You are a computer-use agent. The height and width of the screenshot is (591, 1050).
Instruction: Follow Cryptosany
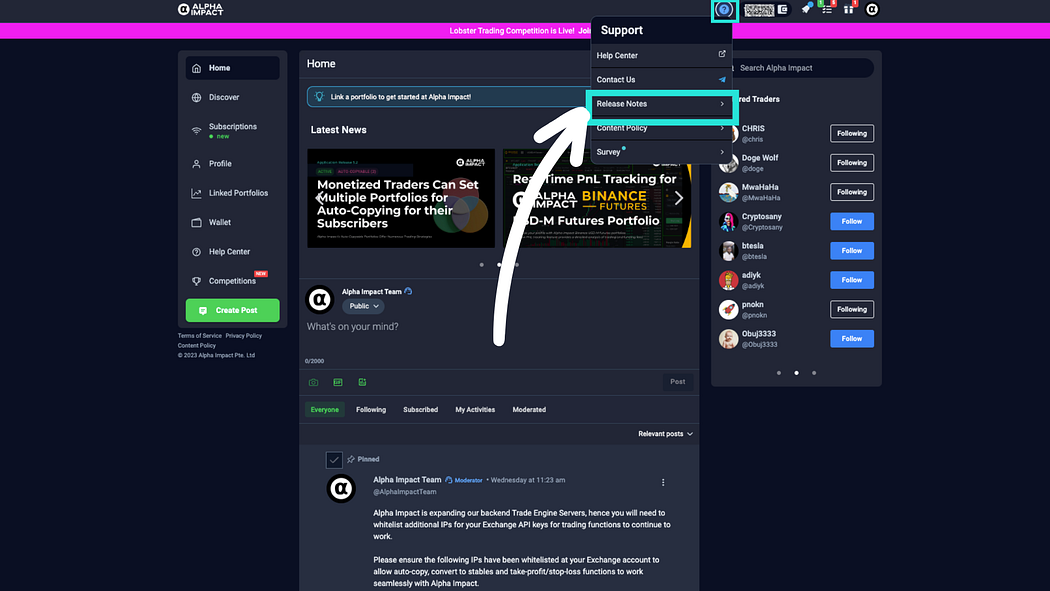852,222
